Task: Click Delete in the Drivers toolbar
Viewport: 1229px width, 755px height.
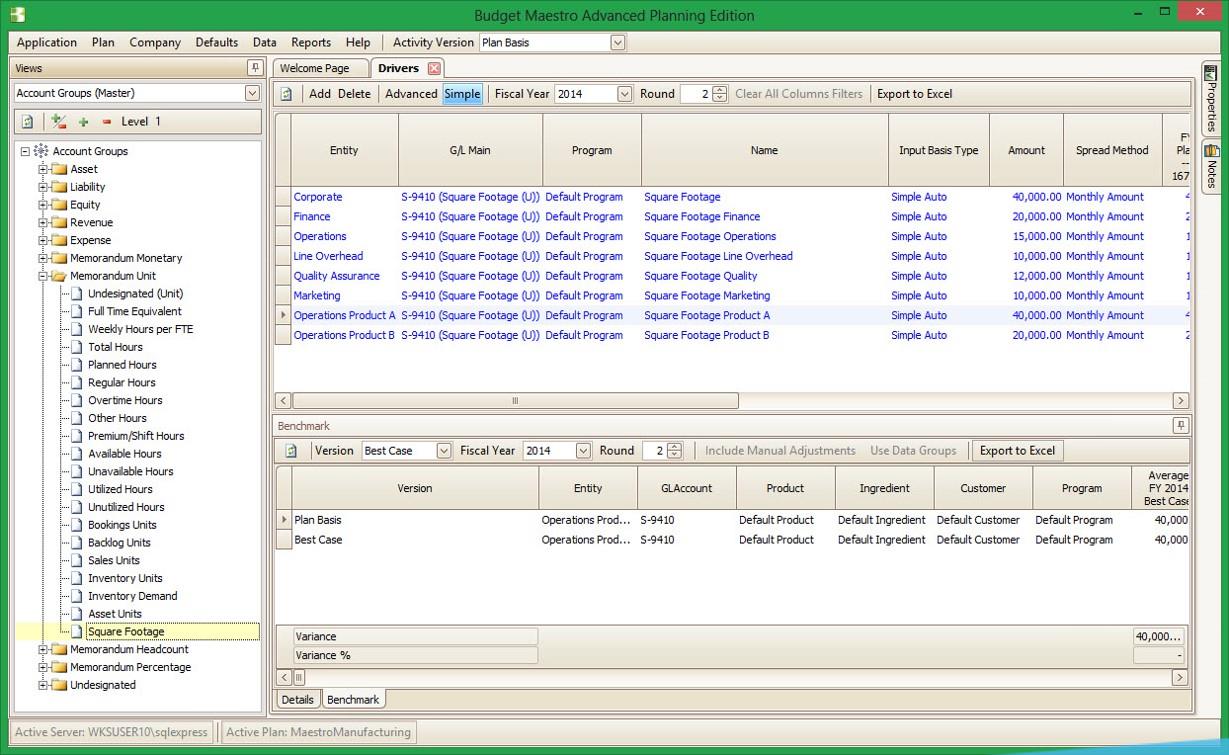Action: tap(354, 94)
